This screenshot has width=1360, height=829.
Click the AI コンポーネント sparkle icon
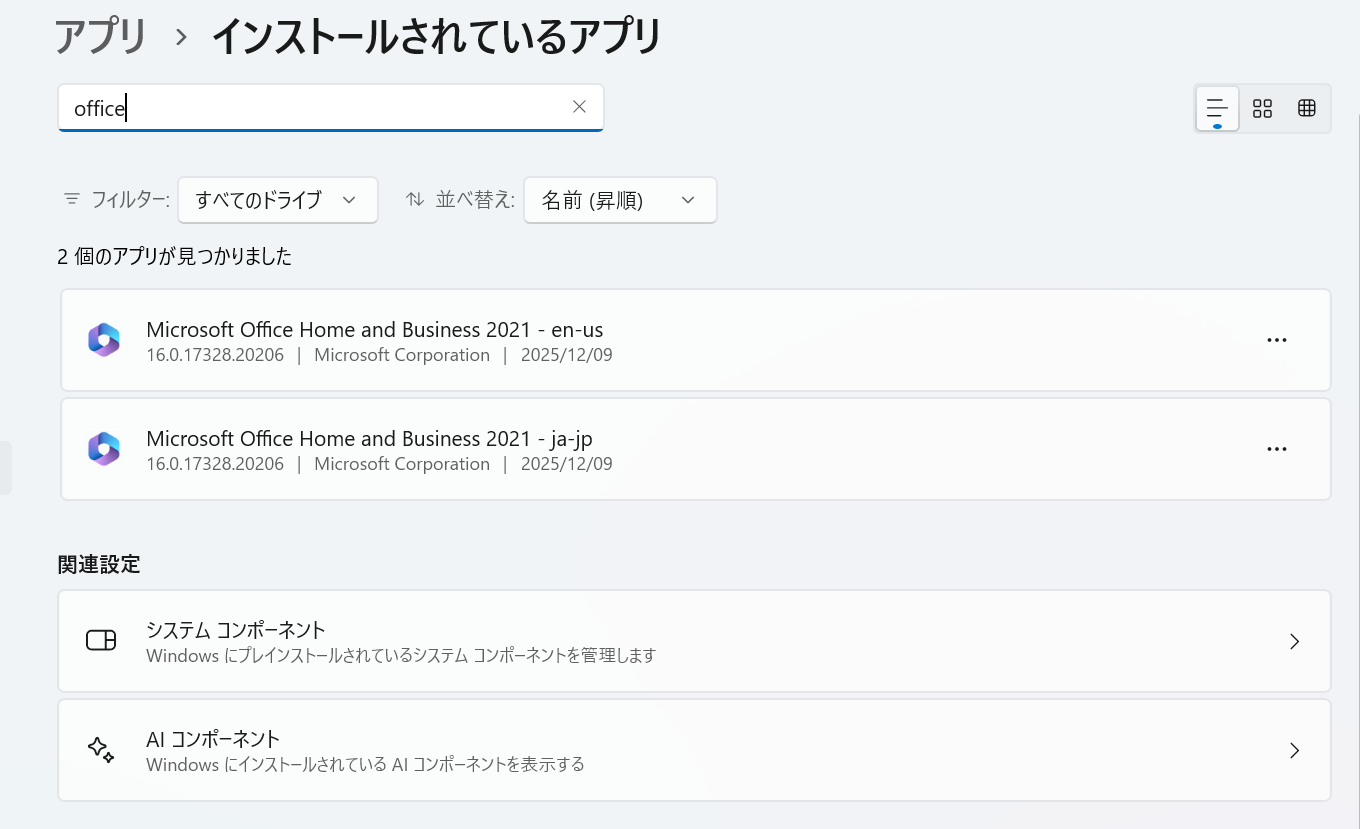[101, 750]
